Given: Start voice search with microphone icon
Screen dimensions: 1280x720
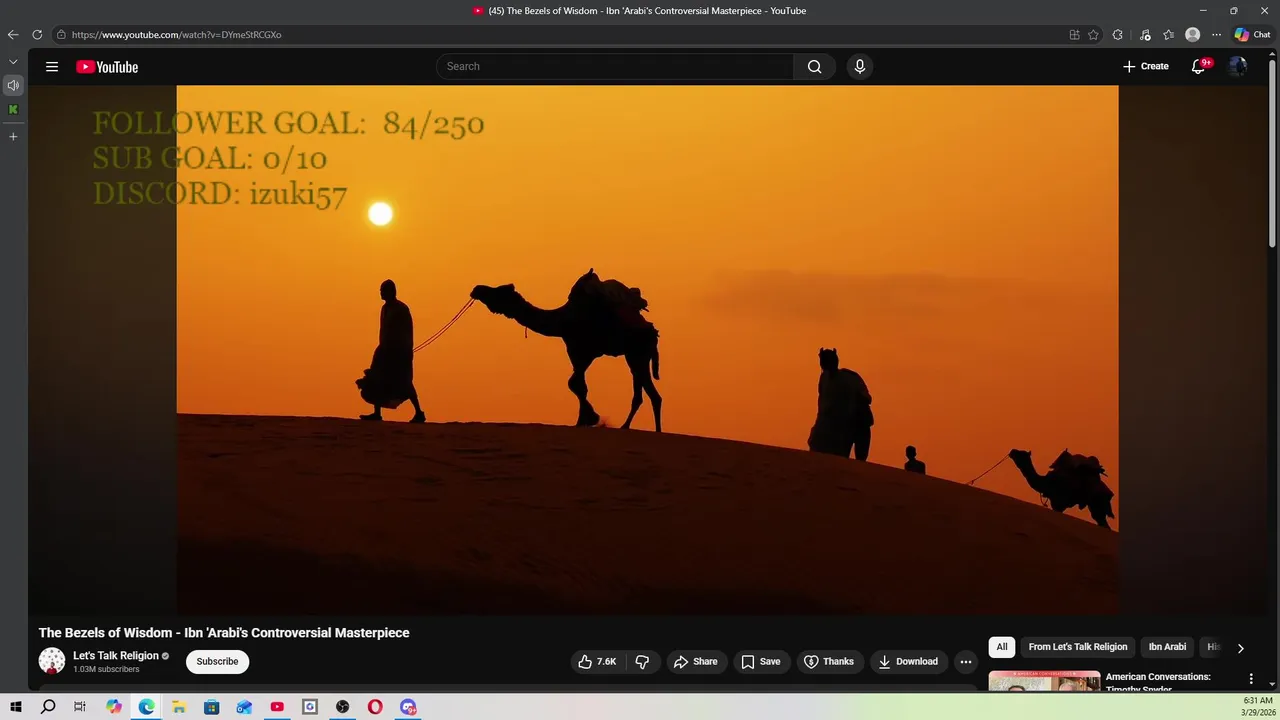Looking at the screenshot, I should click(859, 67).
